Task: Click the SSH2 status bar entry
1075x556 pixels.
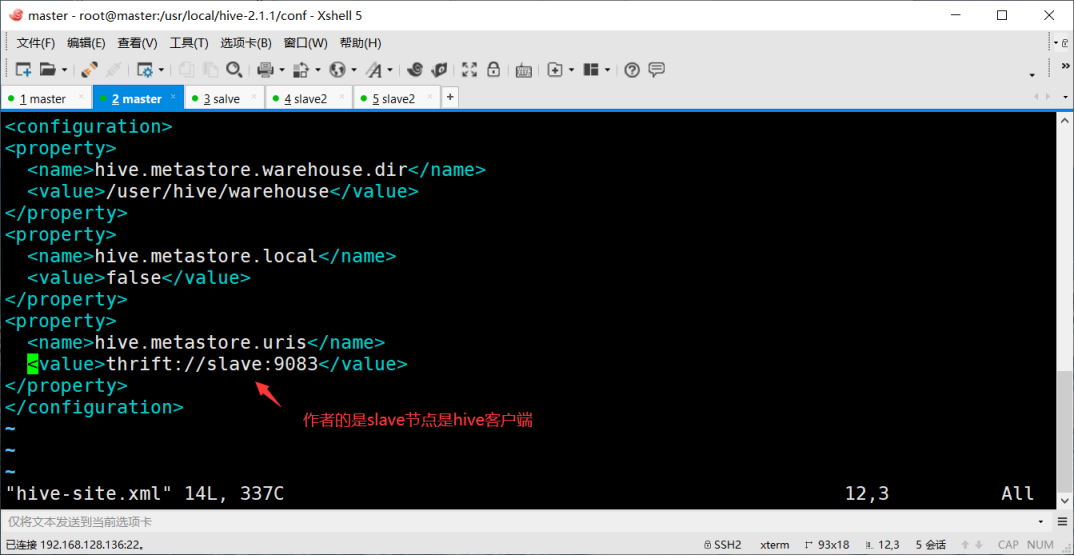Action: click(x=722, y=545)
